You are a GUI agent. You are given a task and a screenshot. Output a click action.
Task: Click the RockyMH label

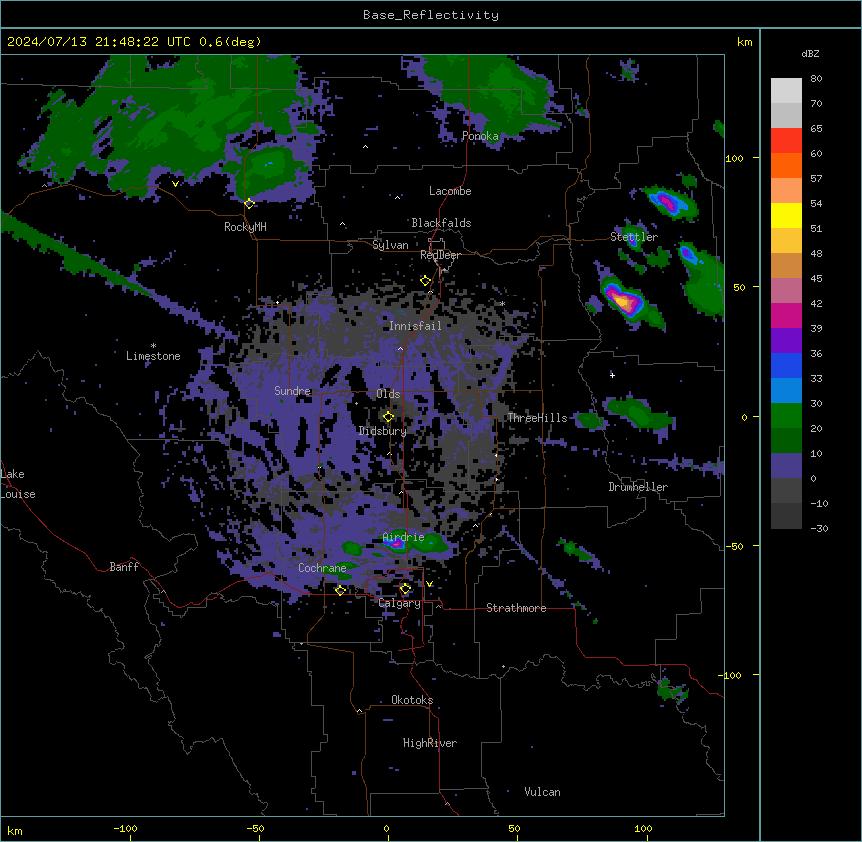(x=245, y=227)
